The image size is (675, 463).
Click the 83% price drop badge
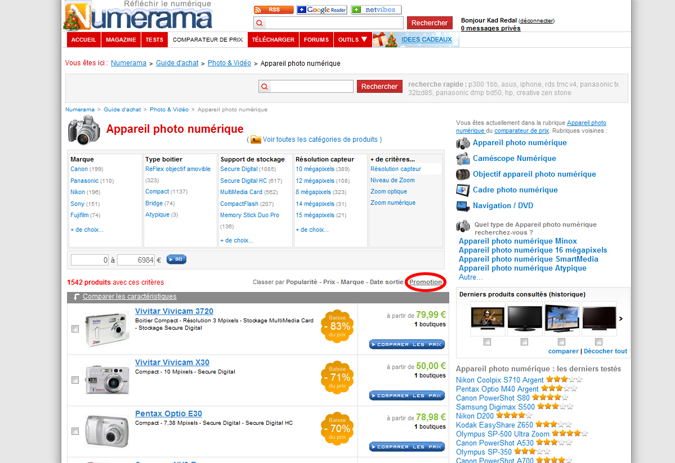click(338, 326)
